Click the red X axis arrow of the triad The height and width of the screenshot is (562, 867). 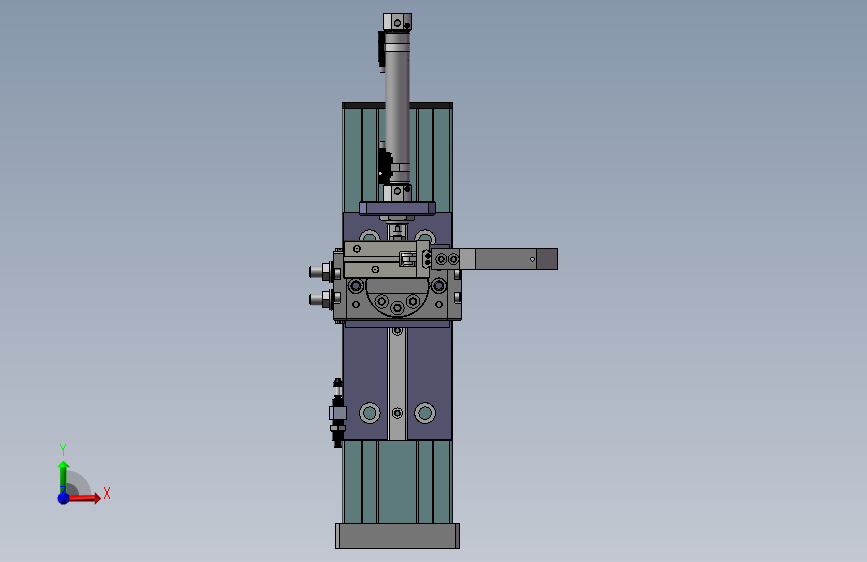point(84,498)
